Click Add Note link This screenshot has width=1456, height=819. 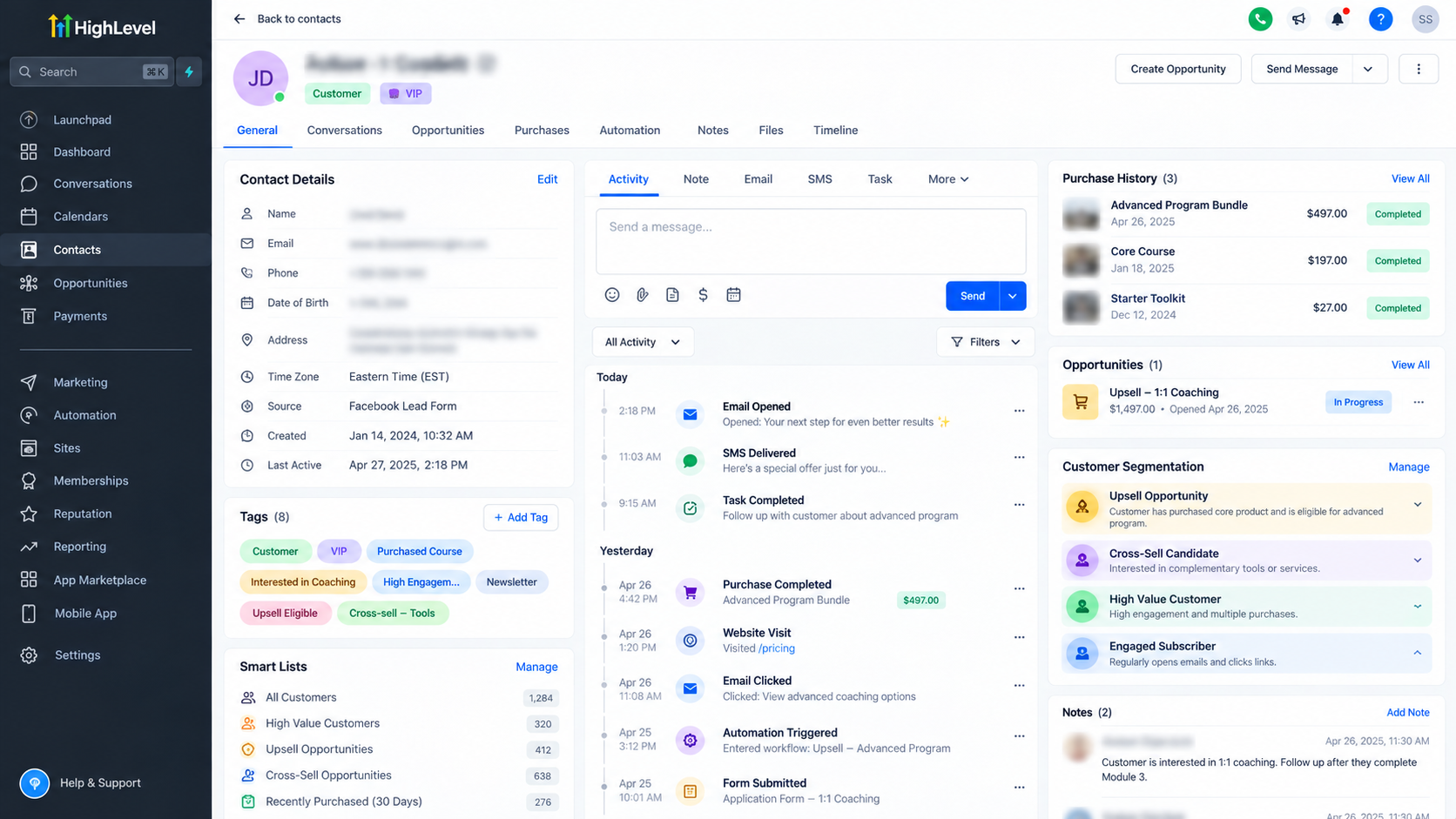click(1407, 712)
